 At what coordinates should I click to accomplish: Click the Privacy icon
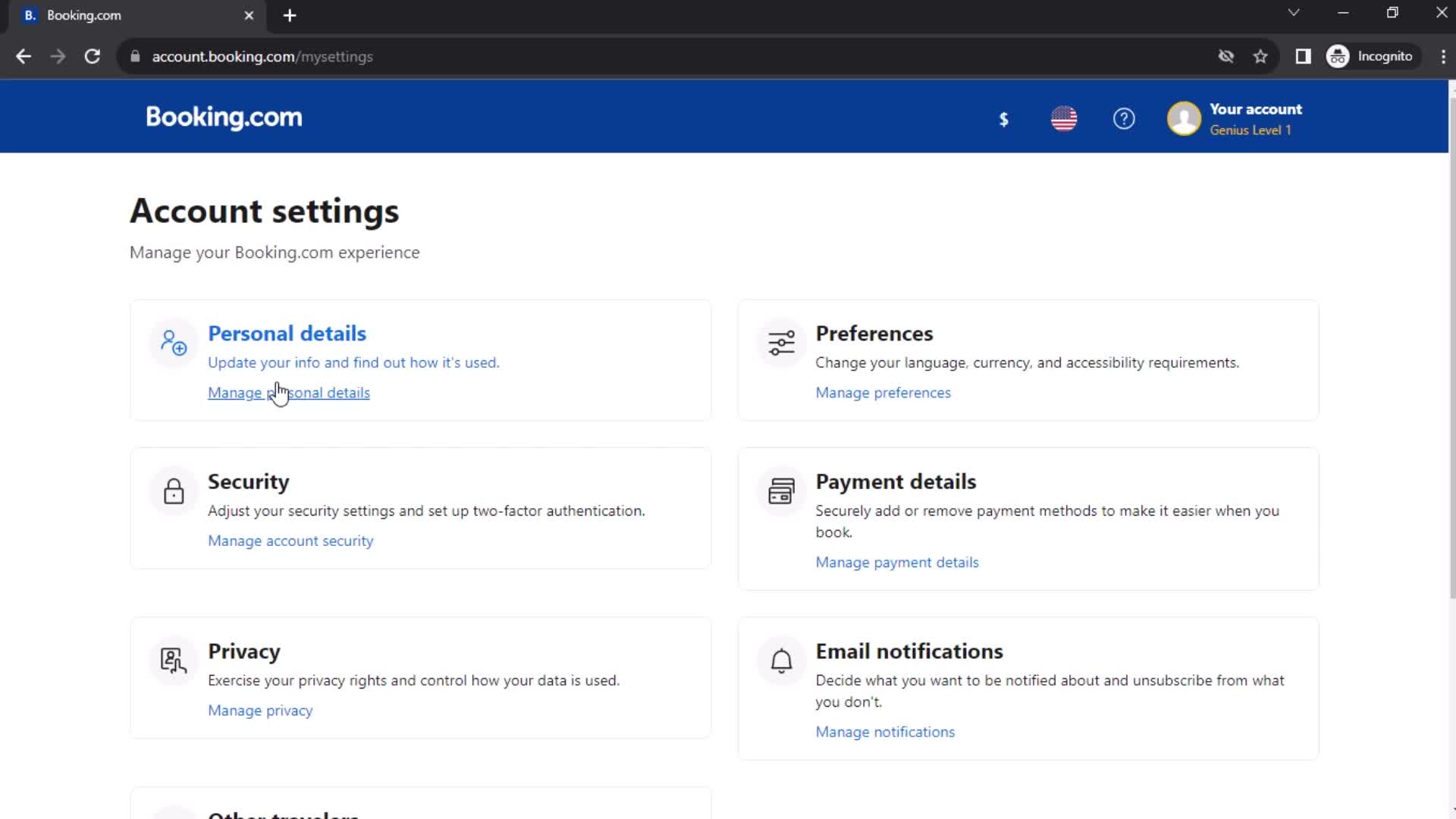[x=174, y=661]
